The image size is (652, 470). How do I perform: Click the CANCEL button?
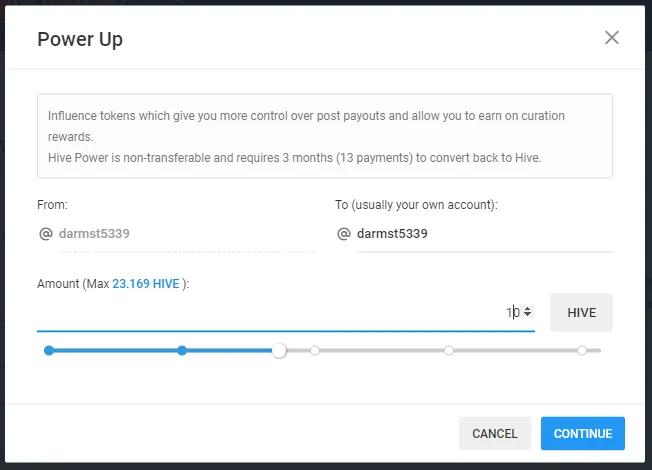click(495, 433)
